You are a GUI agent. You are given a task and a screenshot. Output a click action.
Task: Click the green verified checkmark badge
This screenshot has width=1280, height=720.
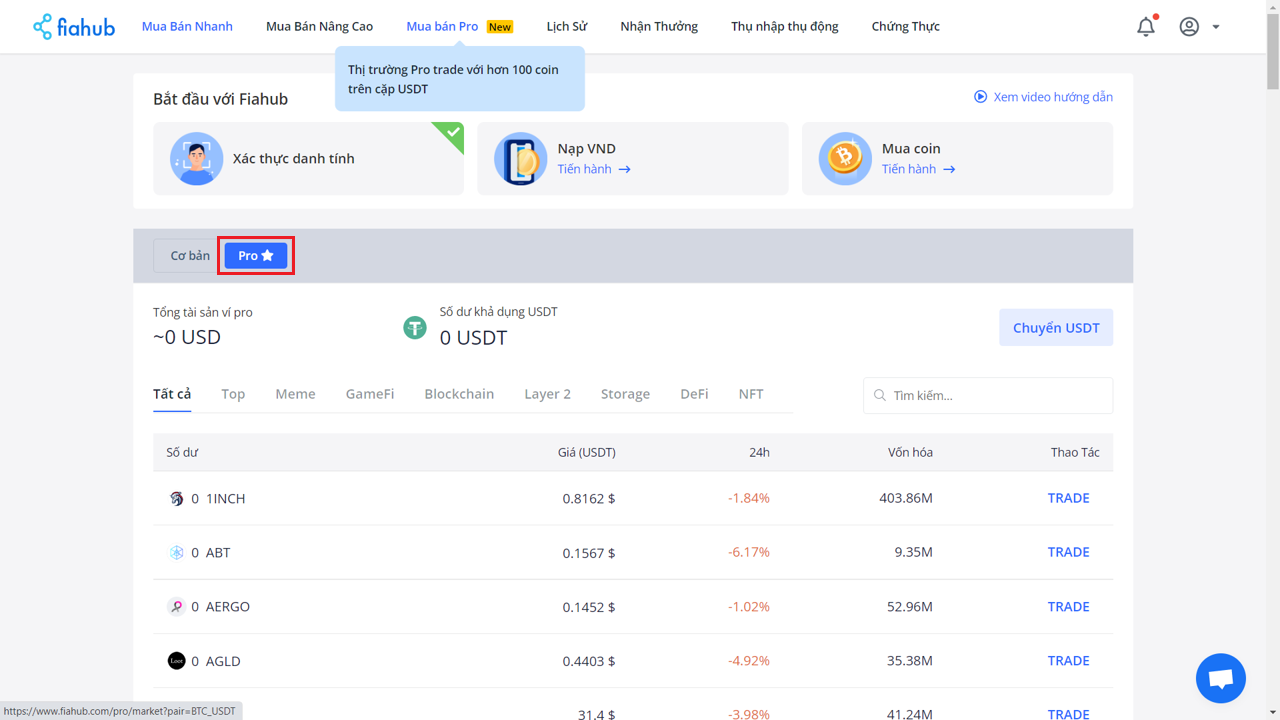[x=453, y=133]
